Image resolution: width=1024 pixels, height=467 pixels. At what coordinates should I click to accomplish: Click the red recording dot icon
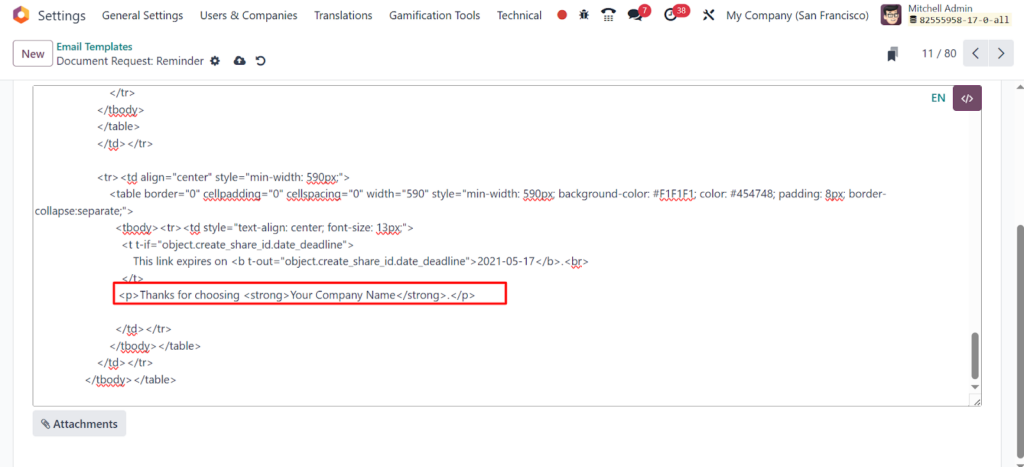click(x=562, y=15)
